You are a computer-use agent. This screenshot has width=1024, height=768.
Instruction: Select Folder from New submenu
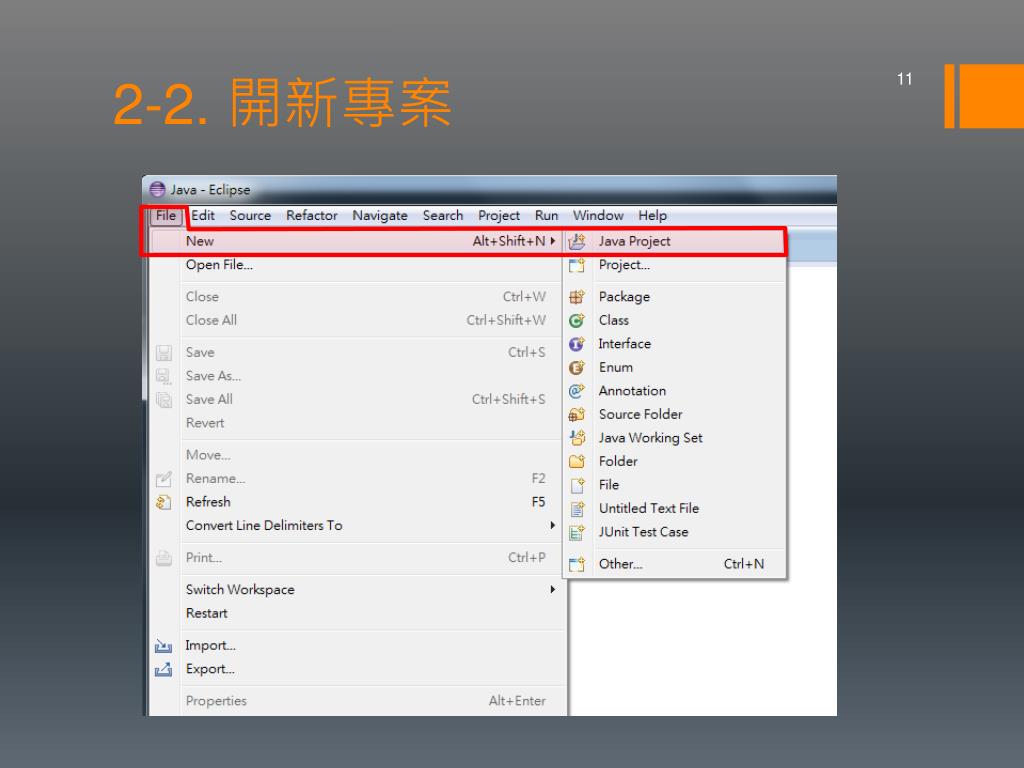675,462
